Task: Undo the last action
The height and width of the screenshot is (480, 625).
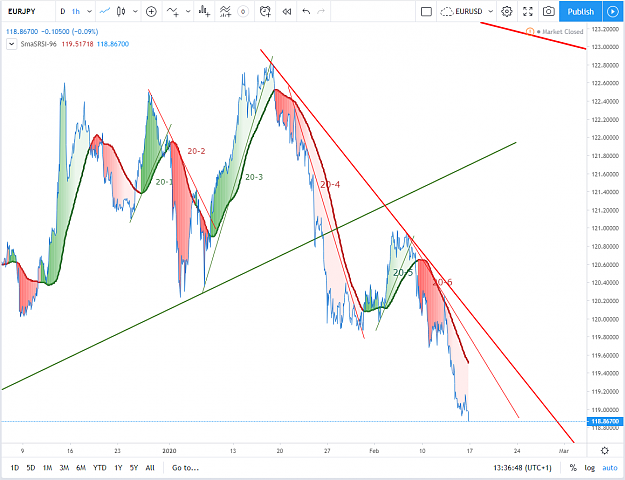Action: pos(306,12)
